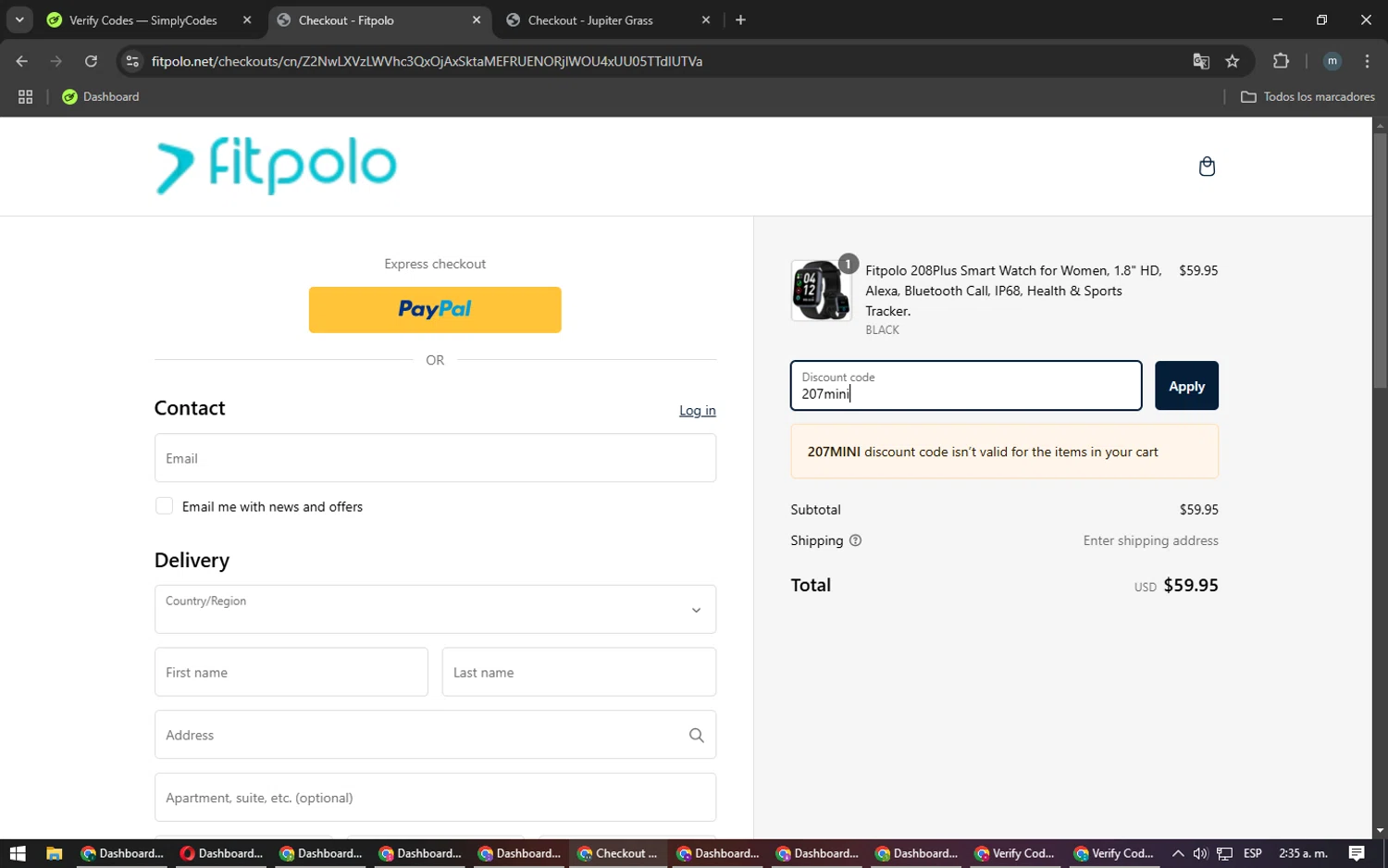
Task: Open the ESP language indicator
Action: [x=1253, y=853]
